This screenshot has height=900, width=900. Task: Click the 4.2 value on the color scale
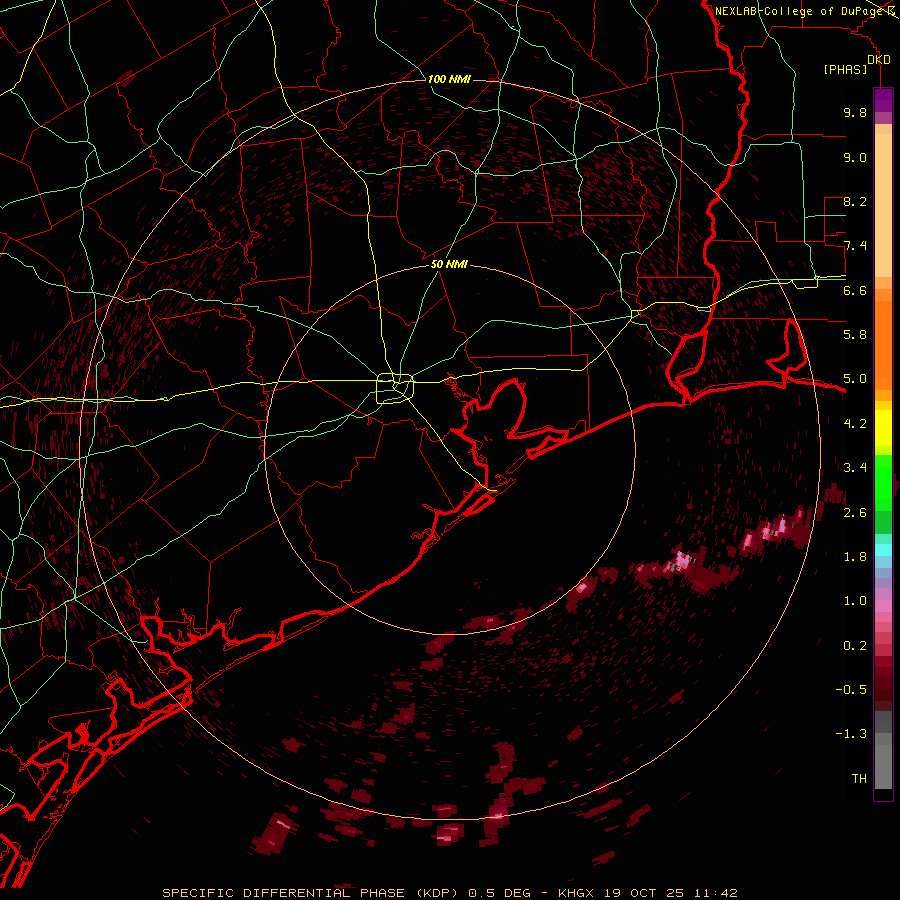pyautogui.click(x=855, y=424)
